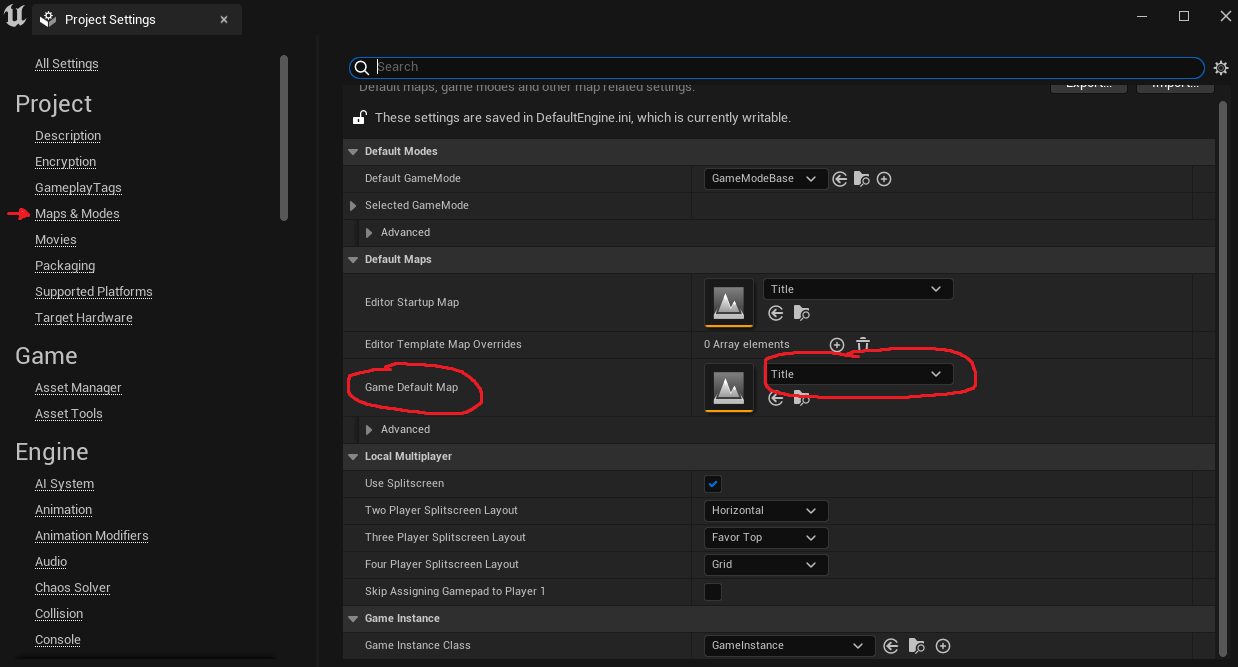This screenshot has width=1238, height=667.
Task: Create new Default GameMode class with plus icon
Action: click(884, 179)
